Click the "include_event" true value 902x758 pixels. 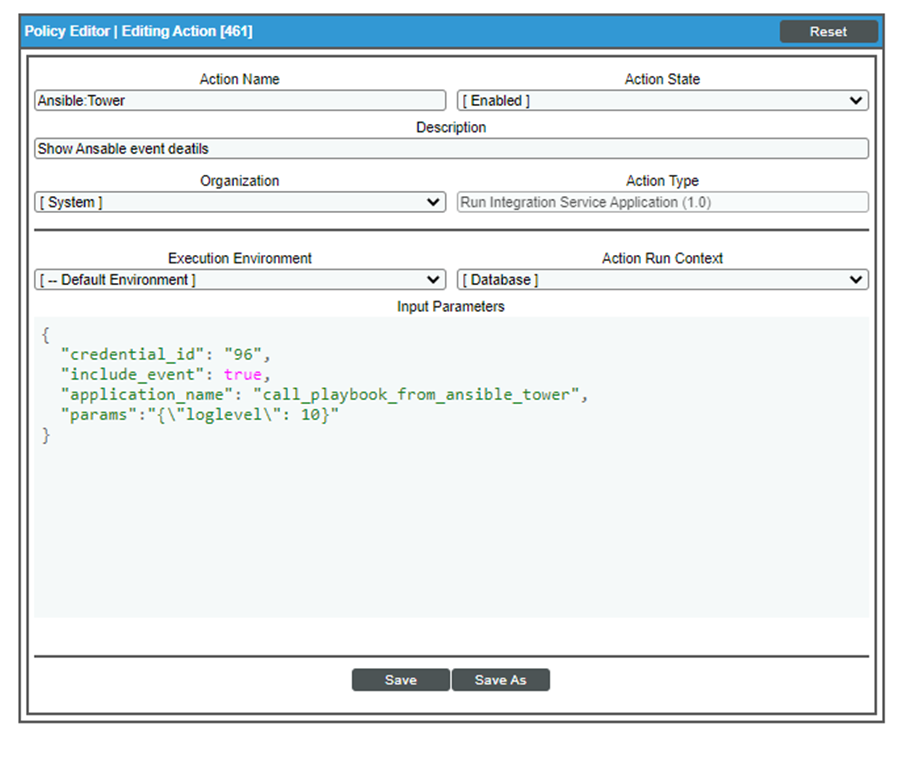click(x=243, y=374)
